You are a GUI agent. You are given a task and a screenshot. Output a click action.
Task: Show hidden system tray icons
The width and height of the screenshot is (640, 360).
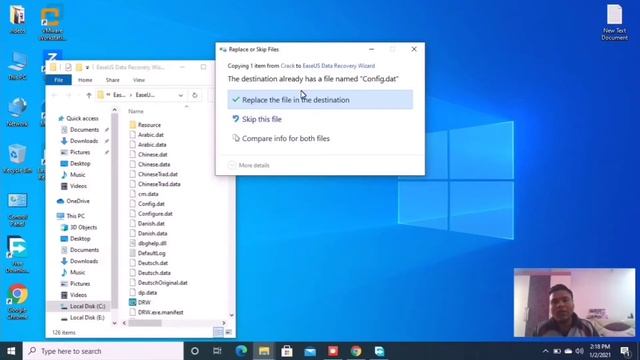coord(546,351)
